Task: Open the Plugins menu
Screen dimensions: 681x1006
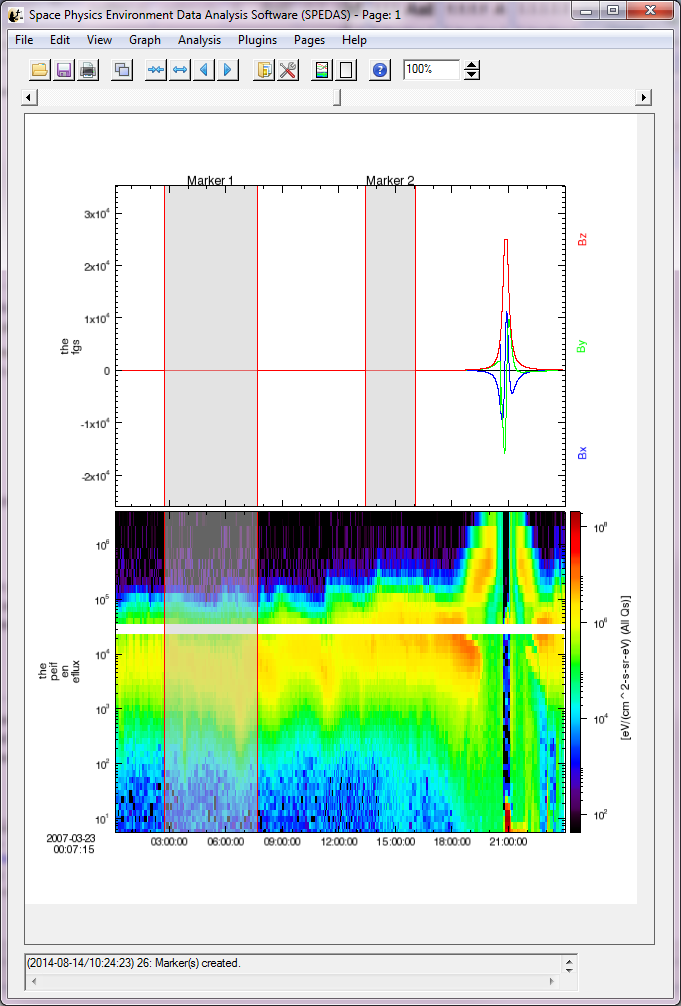Action: tap(257, 40)
